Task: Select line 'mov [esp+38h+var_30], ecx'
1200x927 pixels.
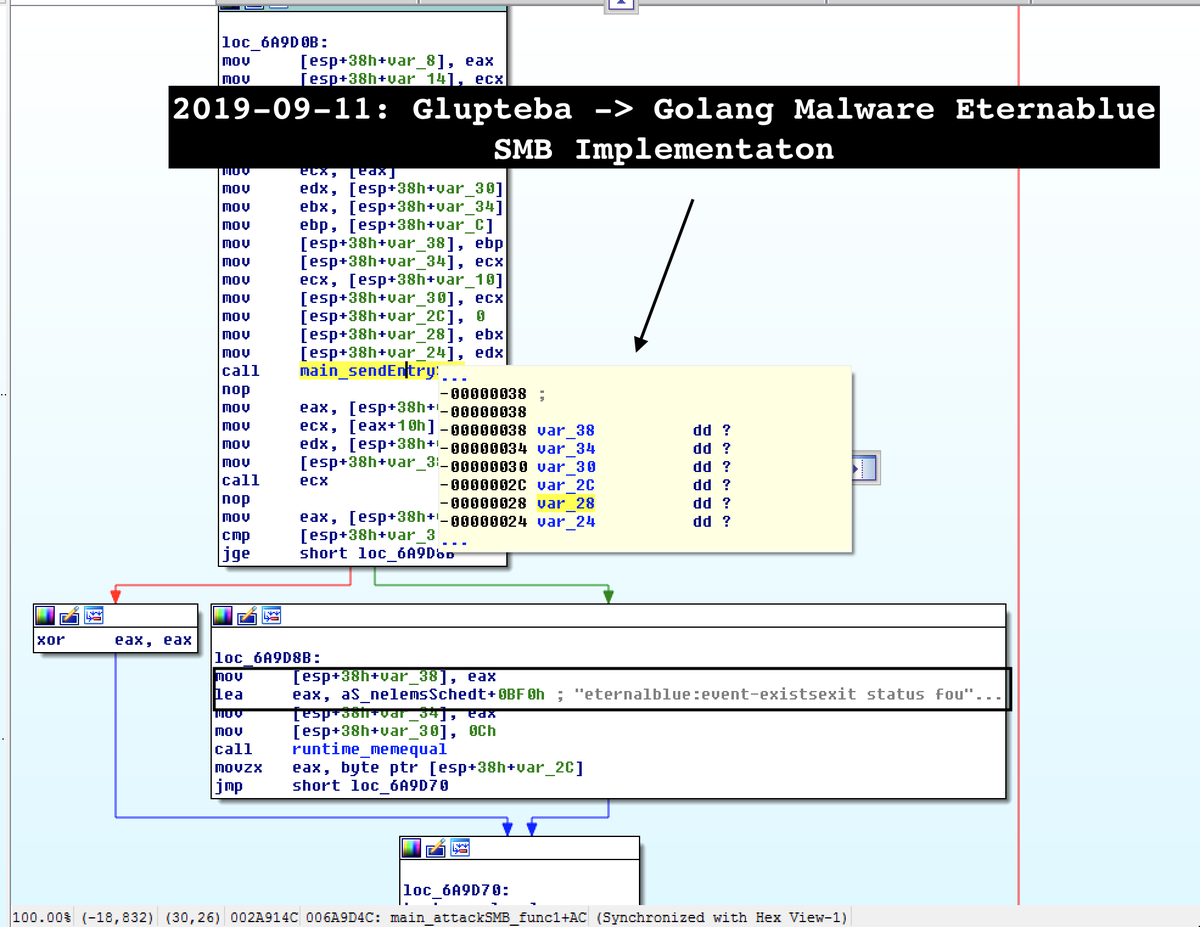Action: 362,298
